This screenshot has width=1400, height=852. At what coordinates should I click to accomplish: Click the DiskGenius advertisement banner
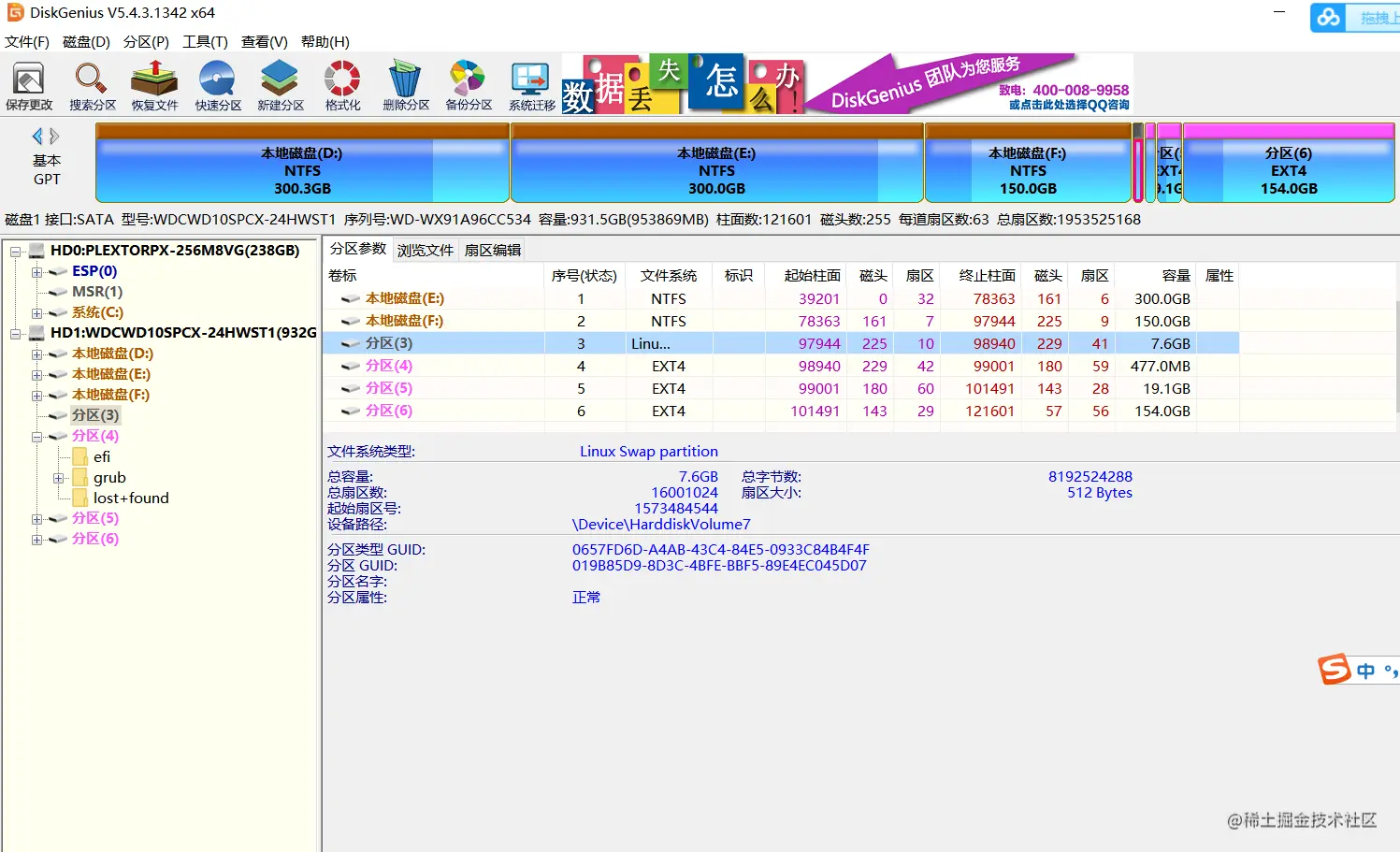[x=847, y=83]
